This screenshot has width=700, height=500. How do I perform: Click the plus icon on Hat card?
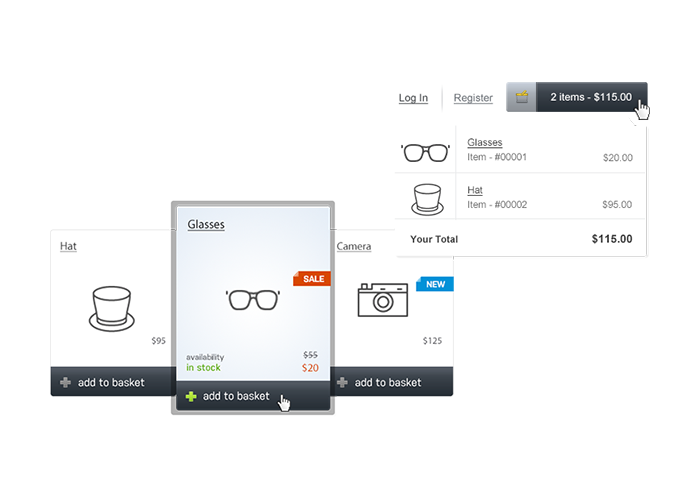pos(65,382)
